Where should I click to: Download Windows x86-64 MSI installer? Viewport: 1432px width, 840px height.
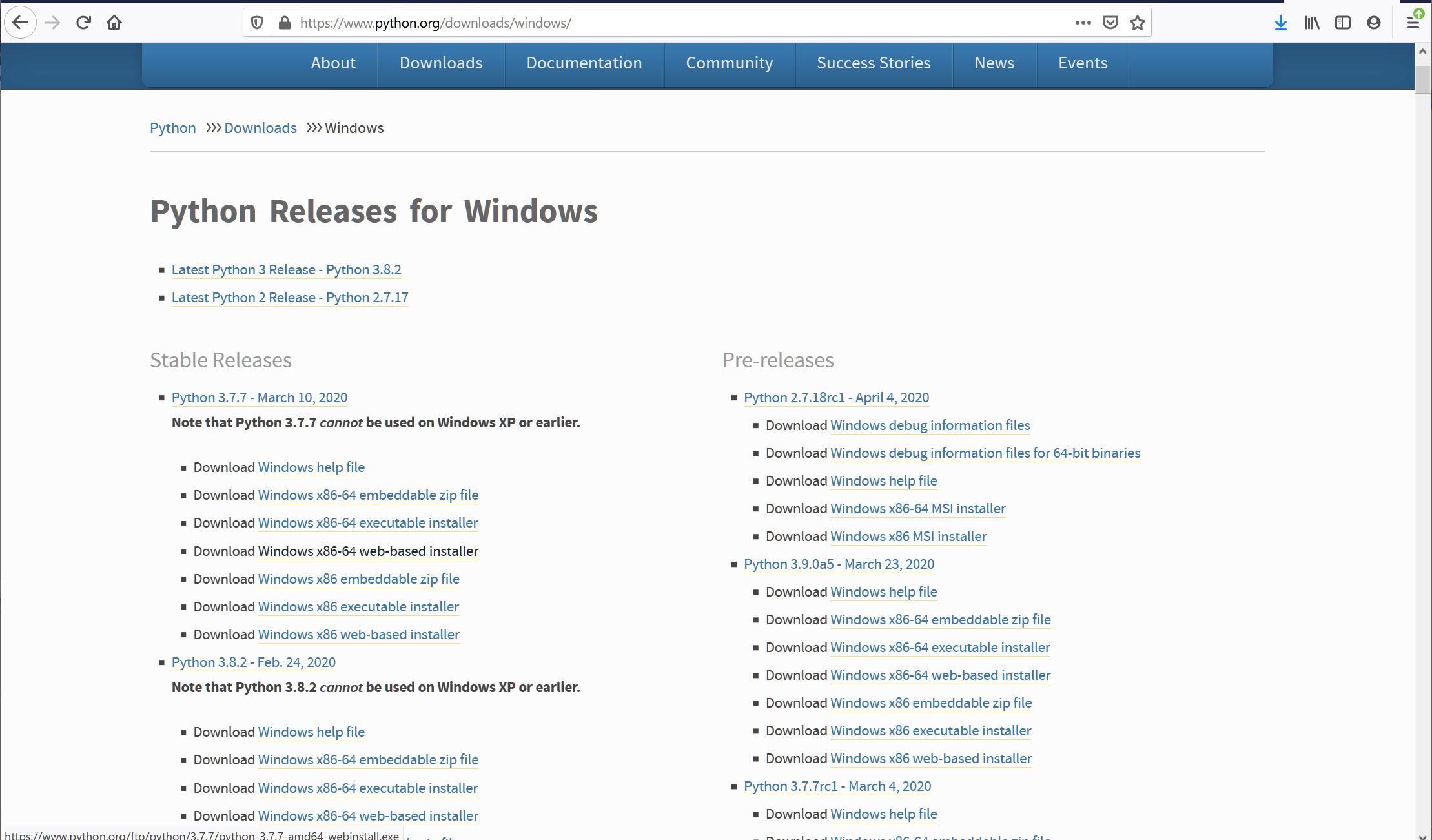(918, 509)
